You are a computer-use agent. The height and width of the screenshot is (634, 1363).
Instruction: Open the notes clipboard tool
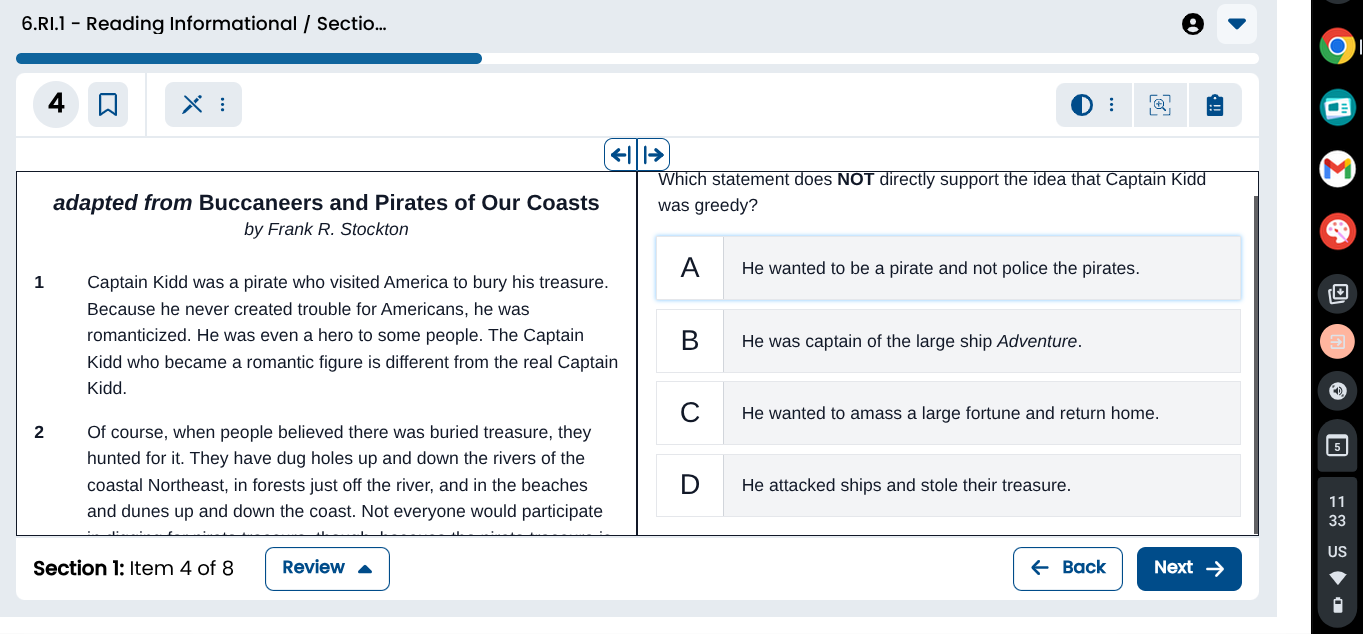click(x=1215, y=104)
